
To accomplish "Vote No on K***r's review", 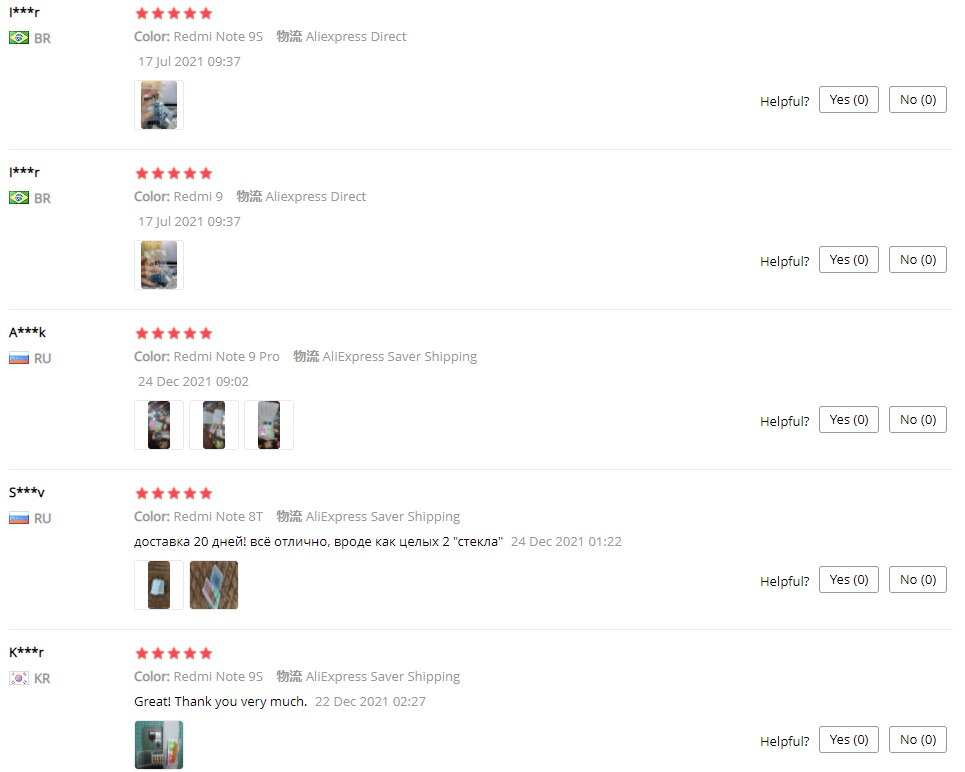I will (x=918, y=740).
